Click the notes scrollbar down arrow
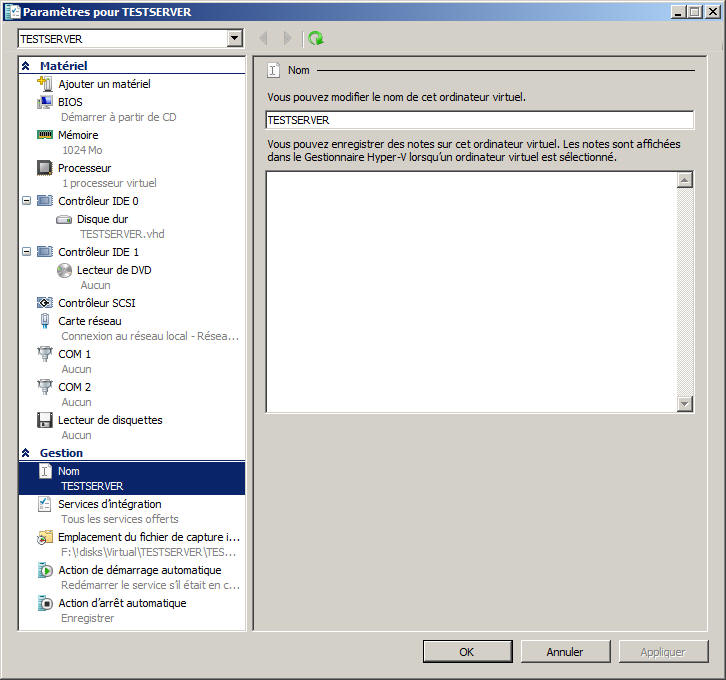This screenshot has width=726, height=680. pyautogui.click(x=685, y=404)
